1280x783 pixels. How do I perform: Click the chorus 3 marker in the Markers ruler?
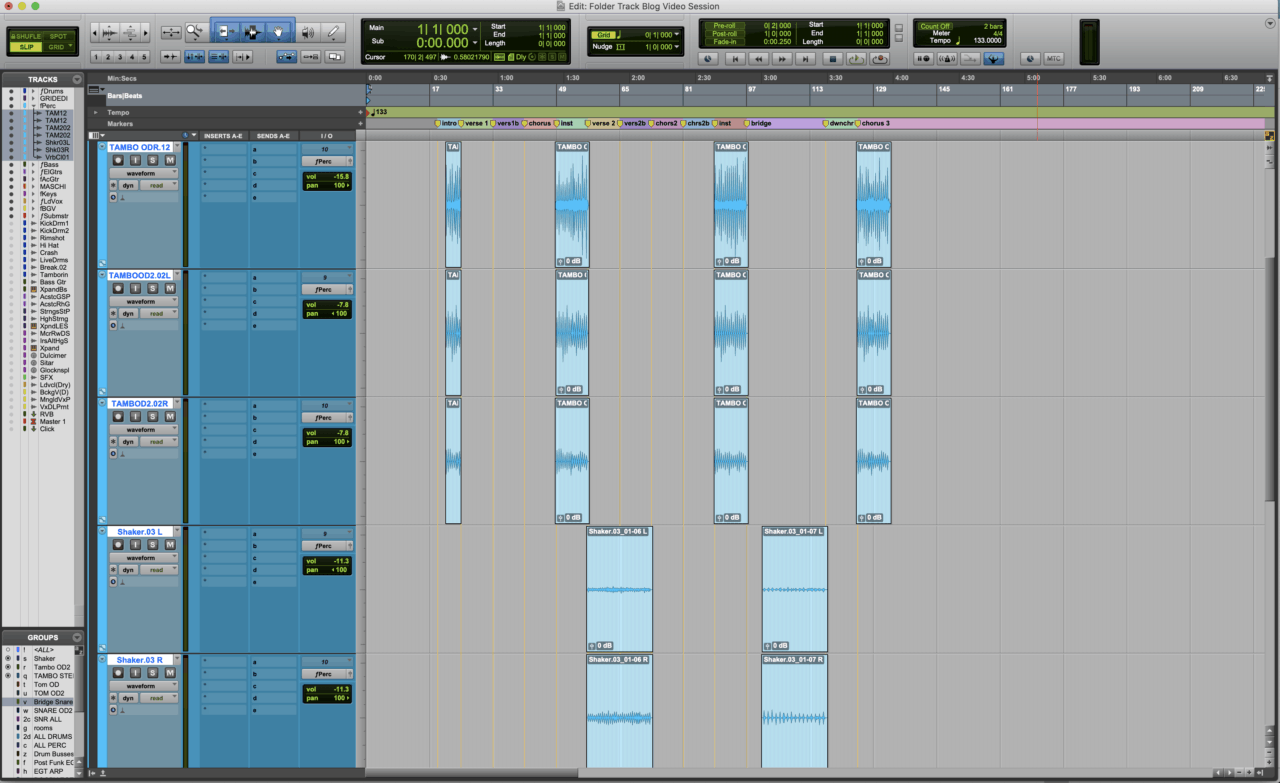[x=860, y=123]
